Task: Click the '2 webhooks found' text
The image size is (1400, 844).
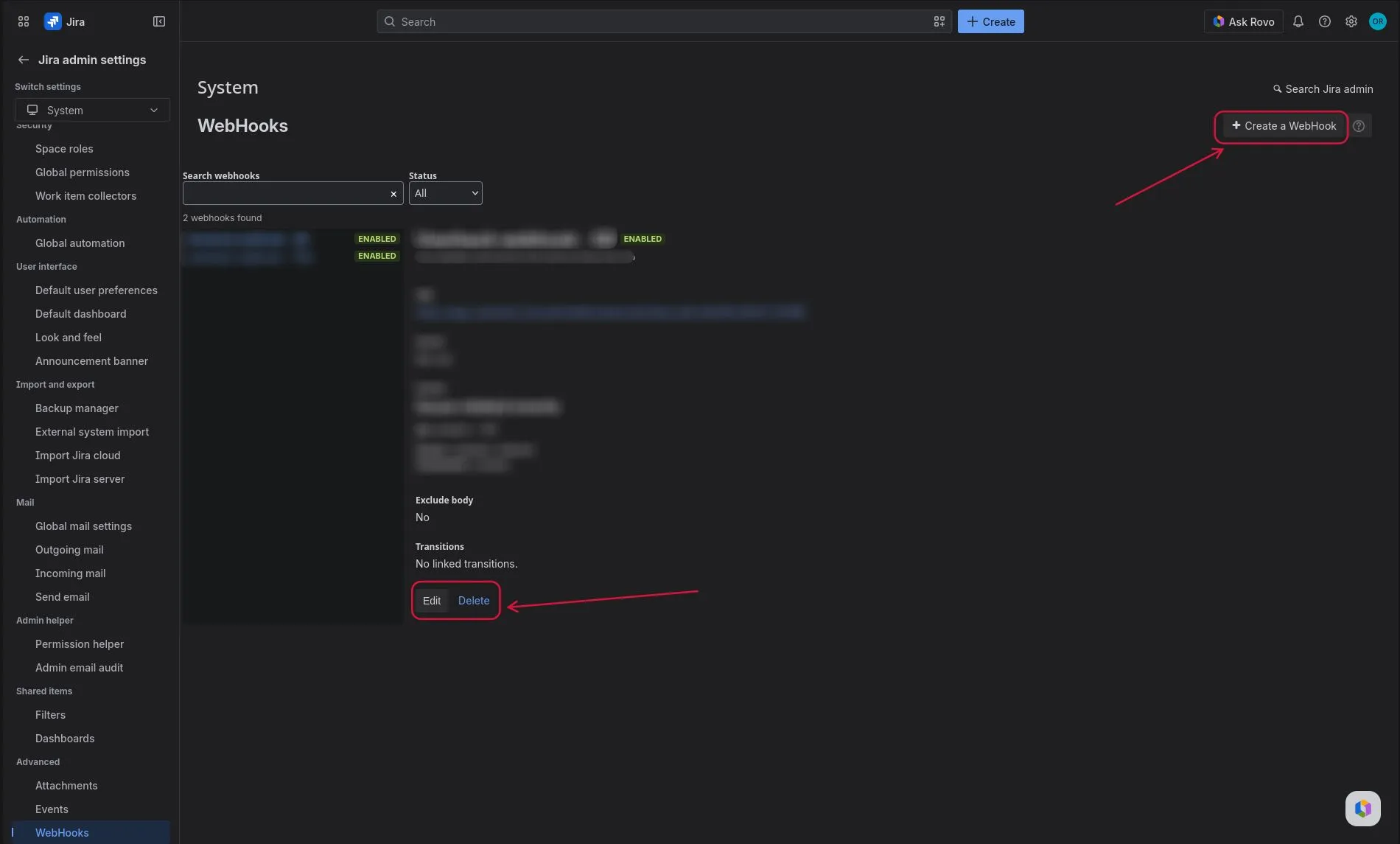Action: point(222,218)
